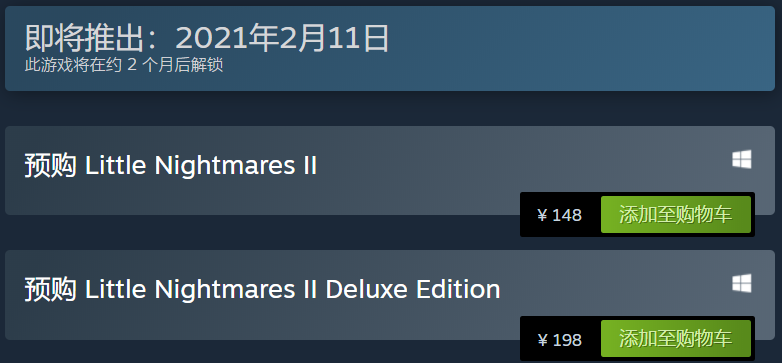
Task: Click the Windows icon for the Deluxe Edition
Action: coord(742,284)
